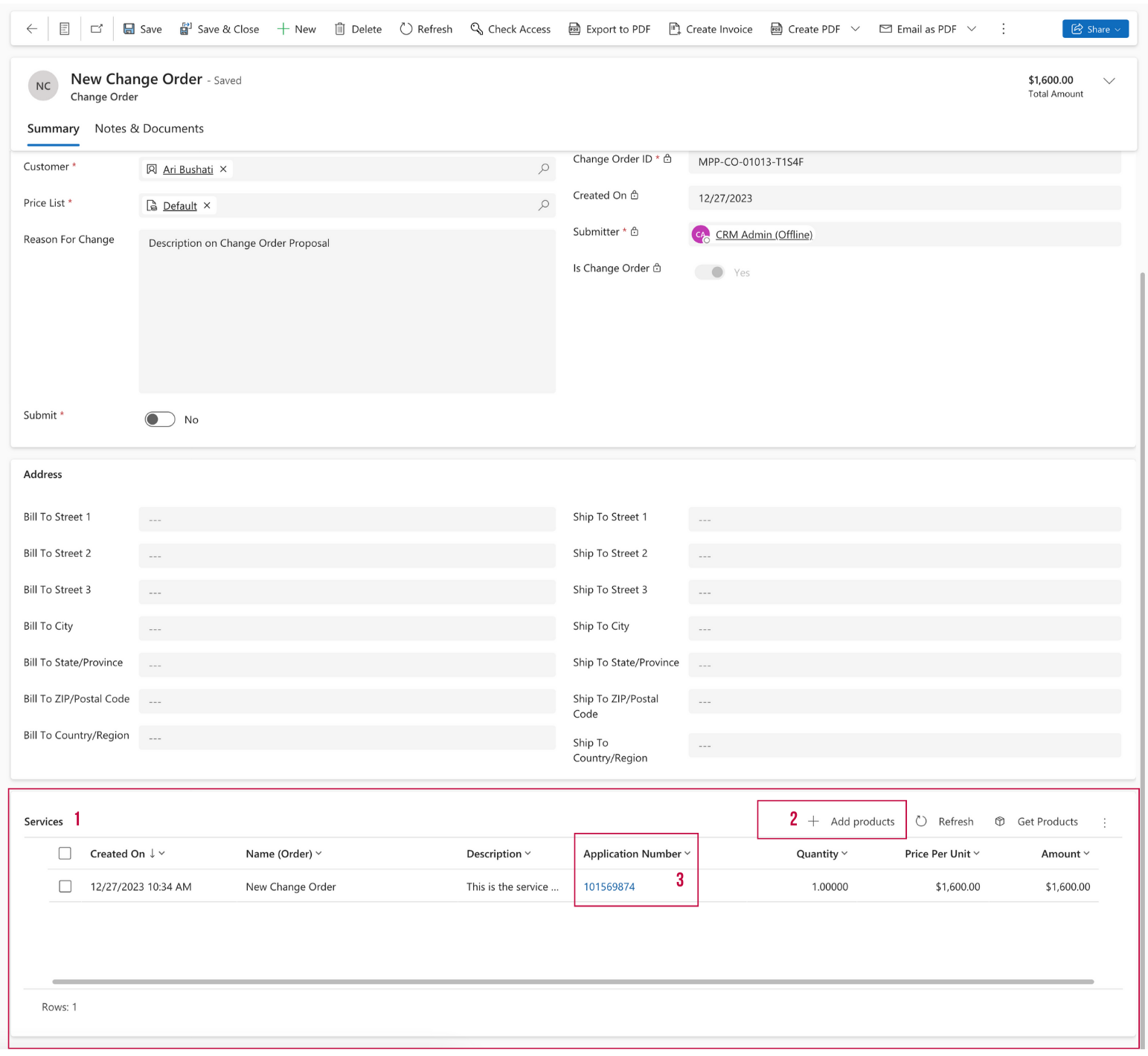The height and width of the screenshot is (1056, 1148).
Task: Search customers with magnifier icon
Action: 544,169
